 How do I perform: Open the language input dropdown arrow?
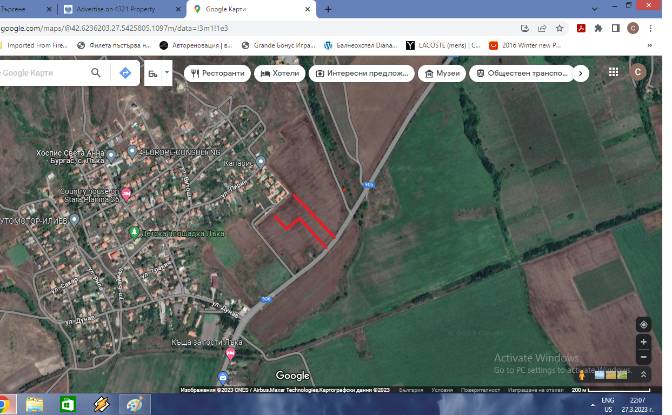(167, 73)
